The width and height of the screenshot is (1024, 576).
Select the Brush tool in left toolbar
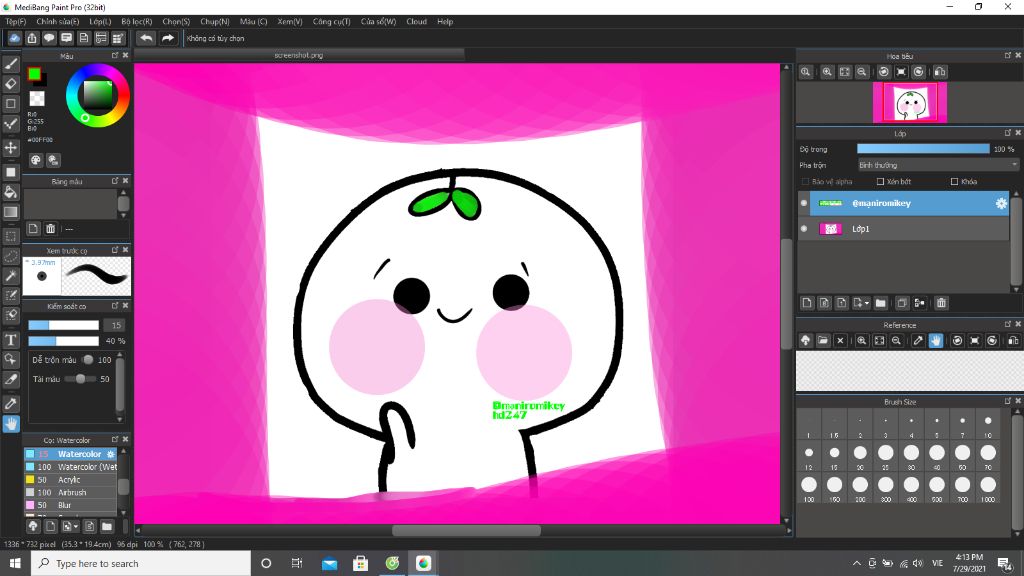[11, 64]
